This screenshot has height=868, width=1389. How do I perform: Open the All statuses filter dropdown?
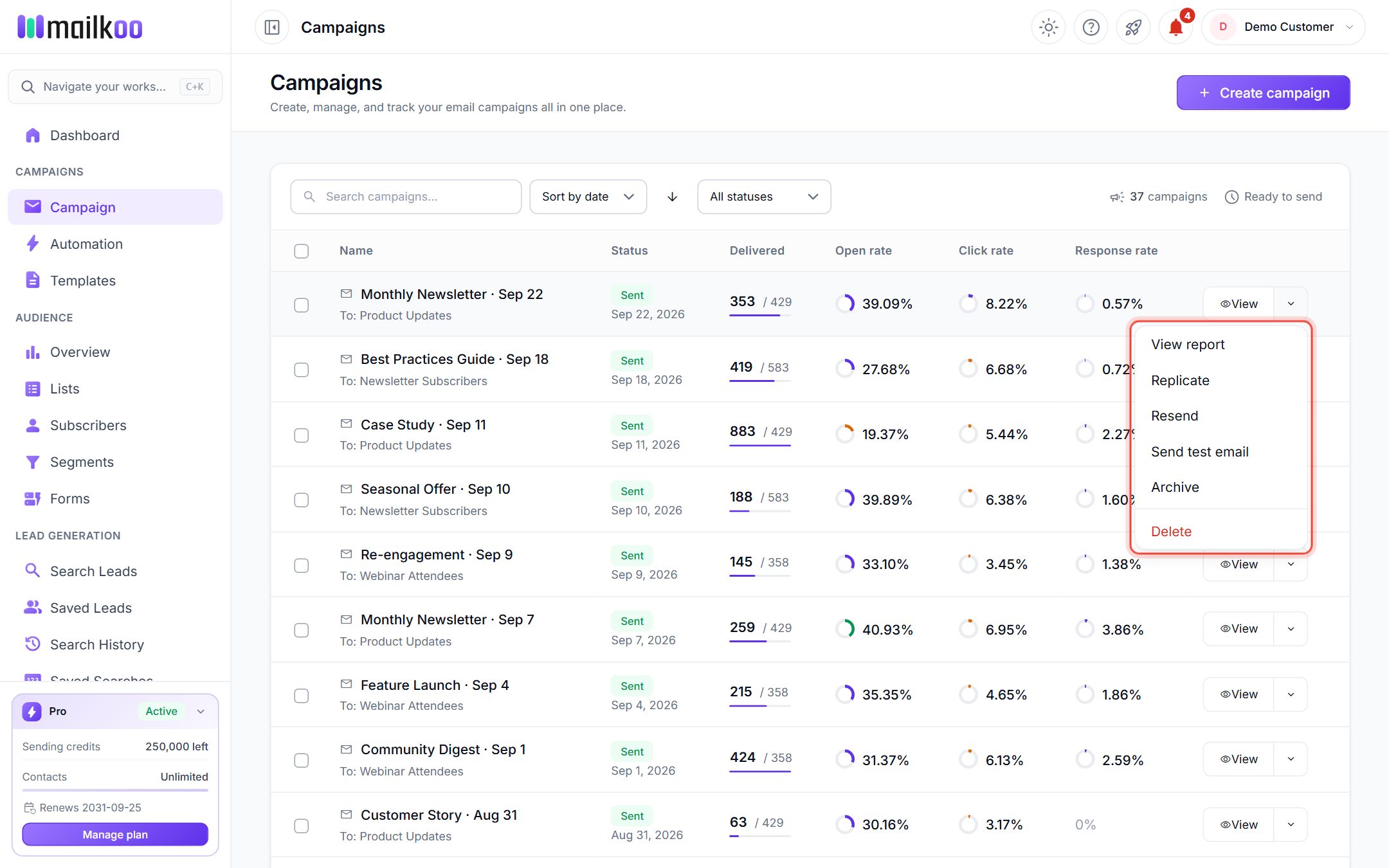[764, 197]
